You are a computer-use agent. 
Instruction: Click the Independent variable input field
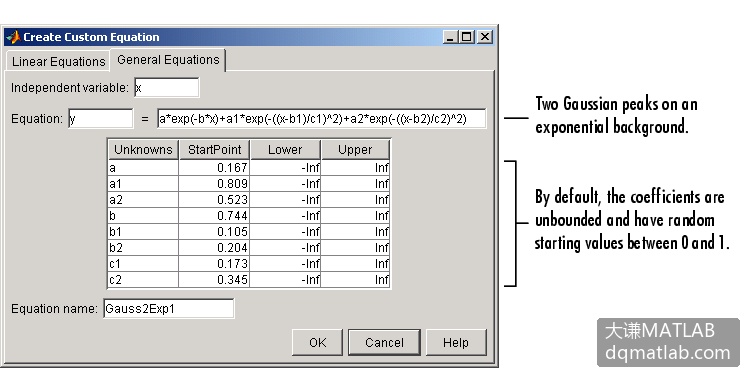tap(166, 88)
